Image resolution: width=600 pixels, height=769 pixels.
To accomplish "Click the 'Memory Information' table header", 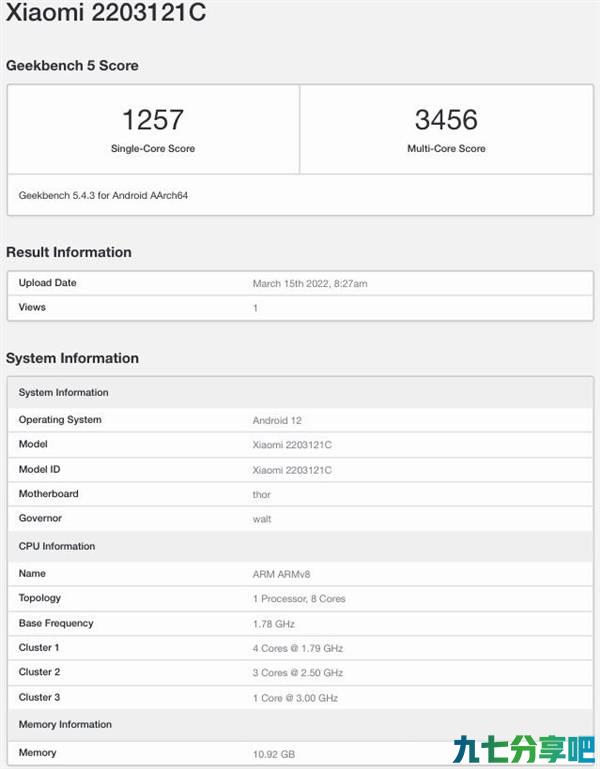I will [x=300, y=724].
